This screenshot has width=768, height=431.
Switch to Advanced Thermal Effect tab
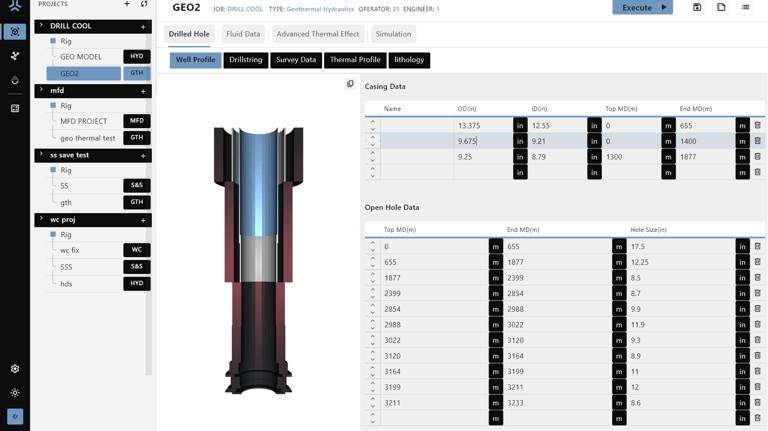coord(318,34)
